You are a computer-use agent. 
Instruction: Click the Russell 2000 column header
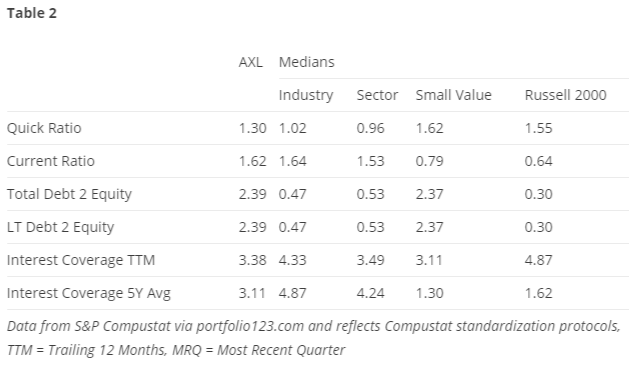[x=565, y=95]
